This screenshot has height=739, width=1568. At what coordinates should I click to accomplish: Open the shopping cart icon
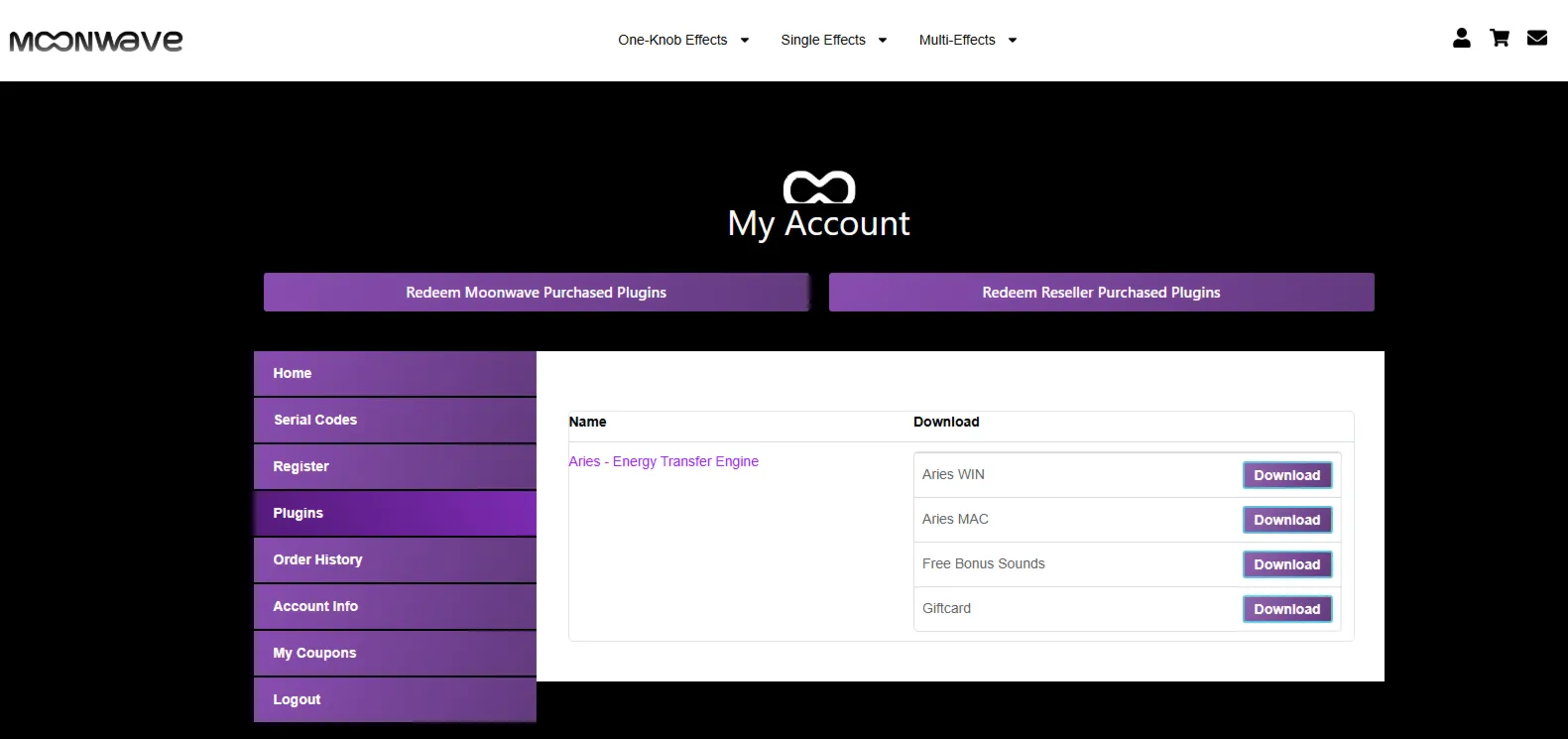tap(1500, 38)
